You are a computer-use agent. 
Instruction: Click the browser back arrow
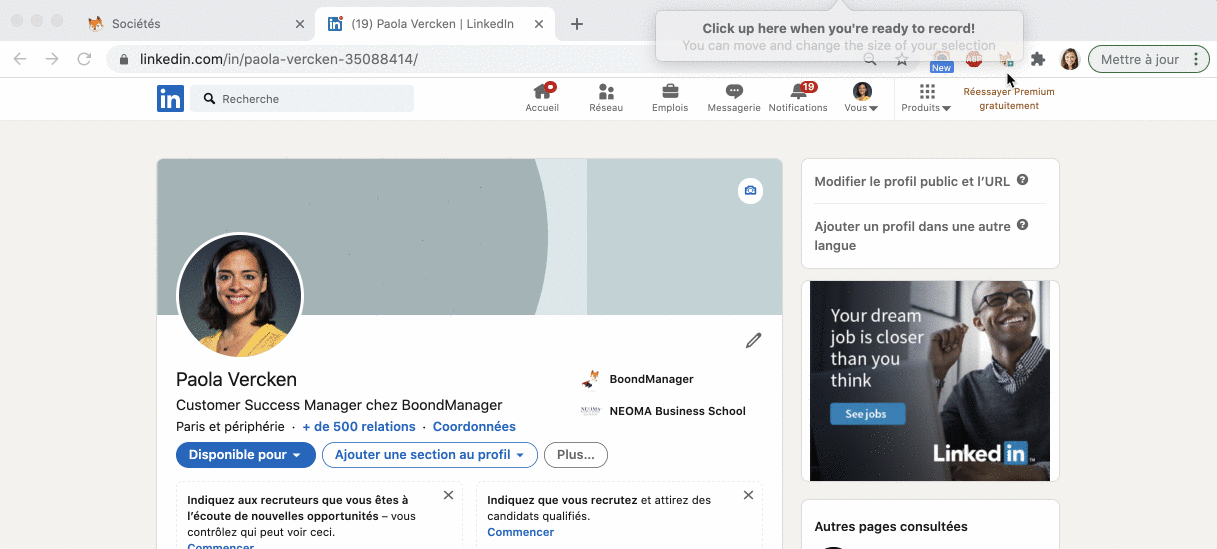point(20,59)
